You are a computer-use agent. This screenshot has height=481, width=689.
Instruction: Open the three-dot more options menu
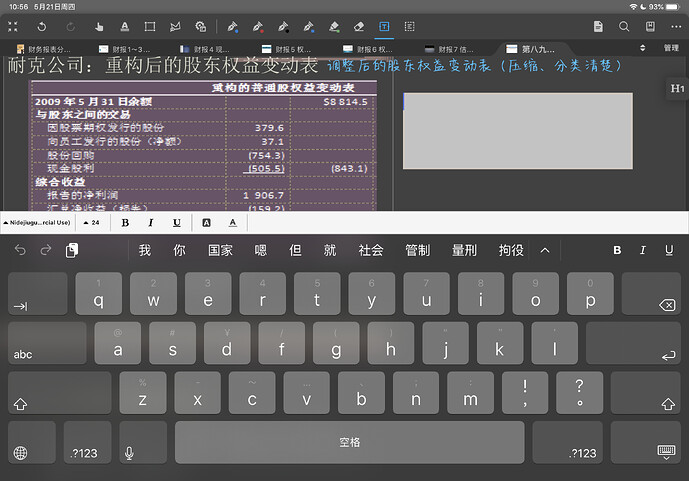pyautogui.click(x=676, y=27)
